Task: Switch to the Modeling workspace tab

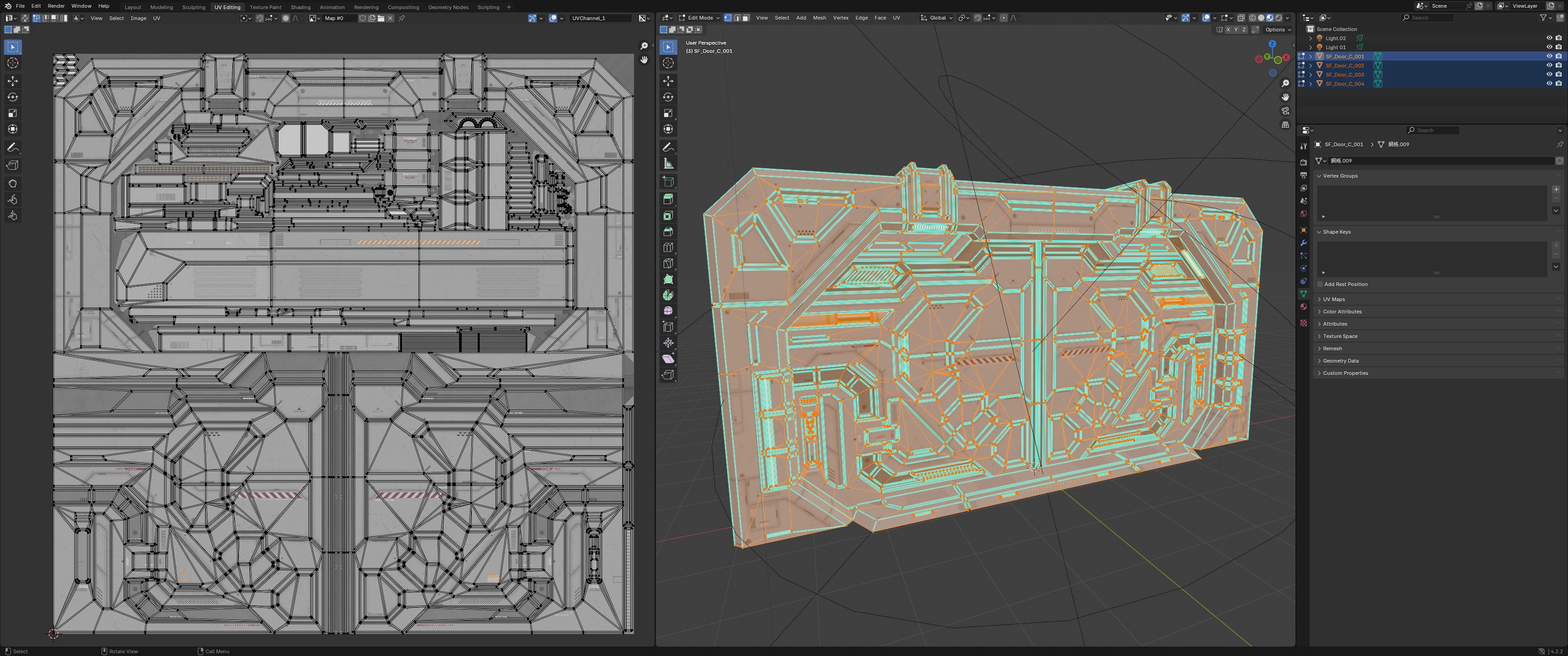Action: tap(161, 7)
